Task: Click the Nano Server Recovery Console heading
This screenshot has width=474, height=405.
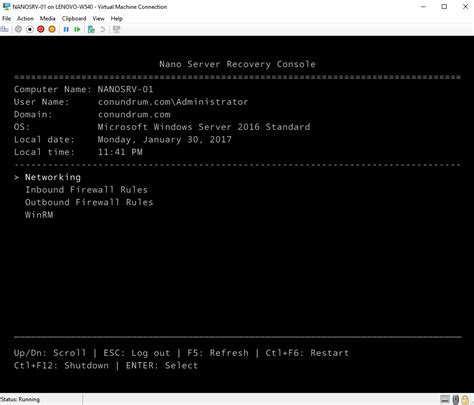Action: pyautogui.click(x=237, y=64)
